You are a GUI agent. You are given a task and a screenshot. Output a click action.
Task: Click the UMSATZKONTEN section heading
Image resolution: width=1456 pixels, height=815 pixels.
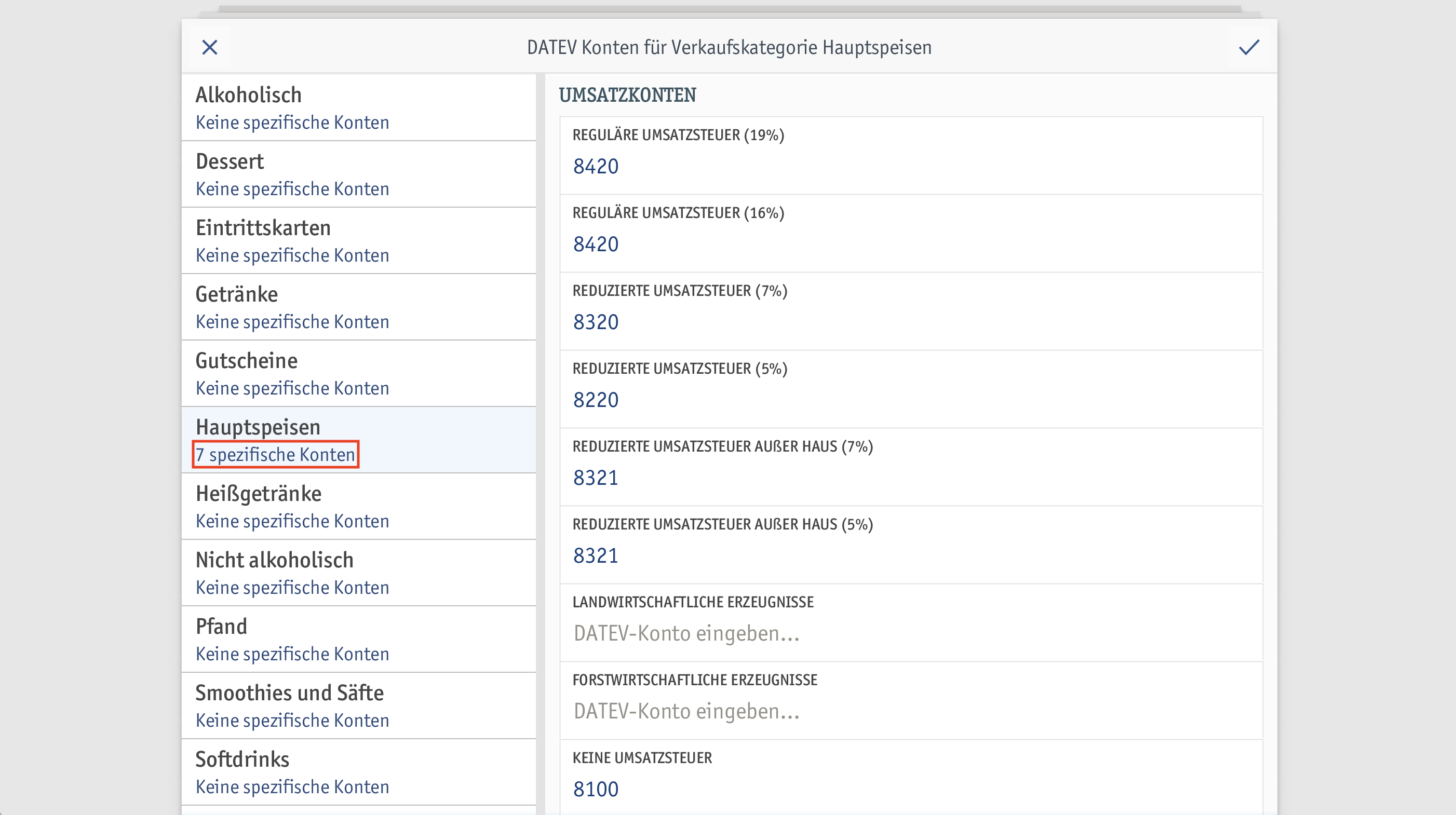click(x=627, y=95)
